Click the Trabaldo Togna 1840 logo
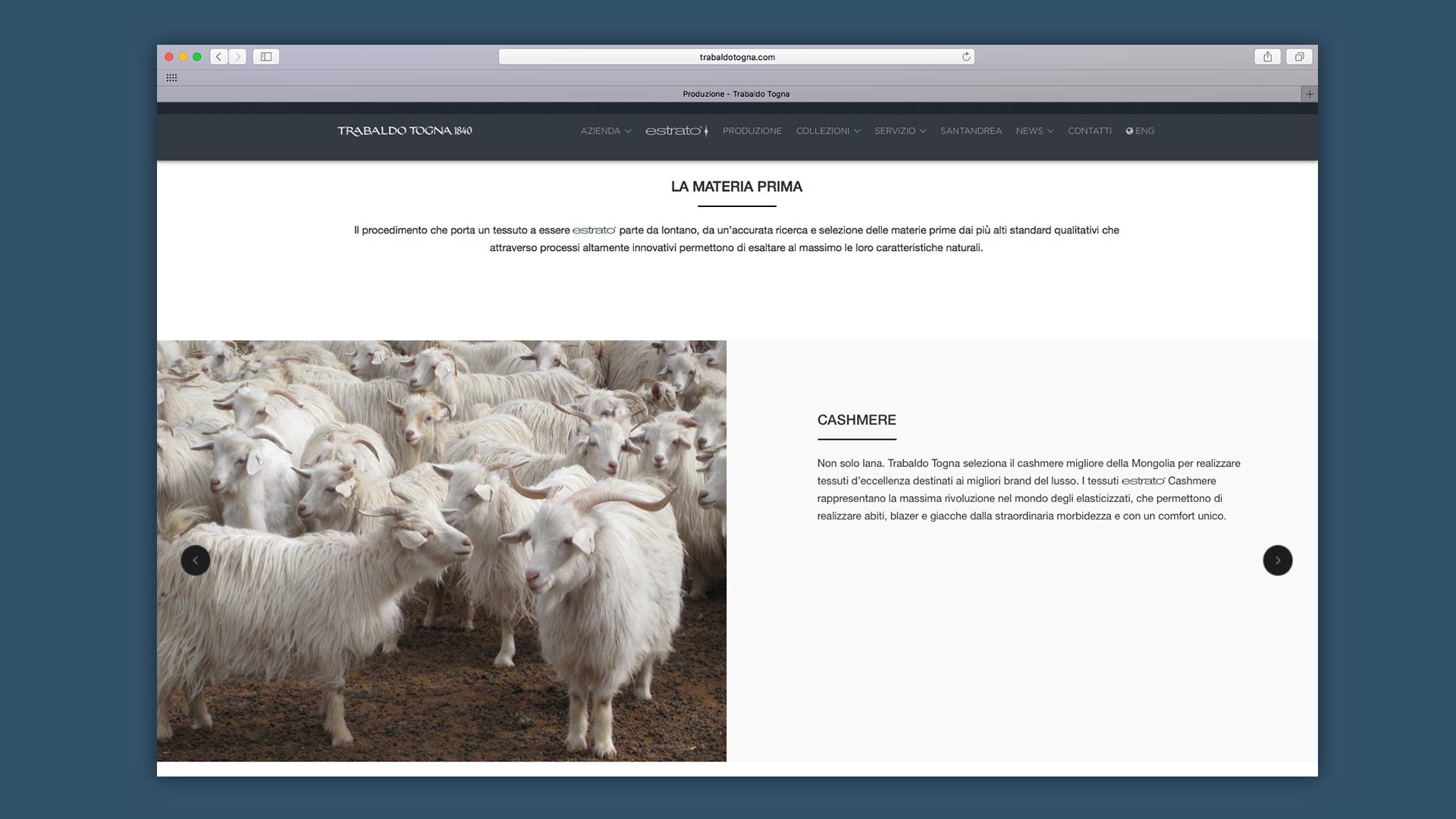The image size is (1456, 819). pyautogui.click(x=405, y=131)
